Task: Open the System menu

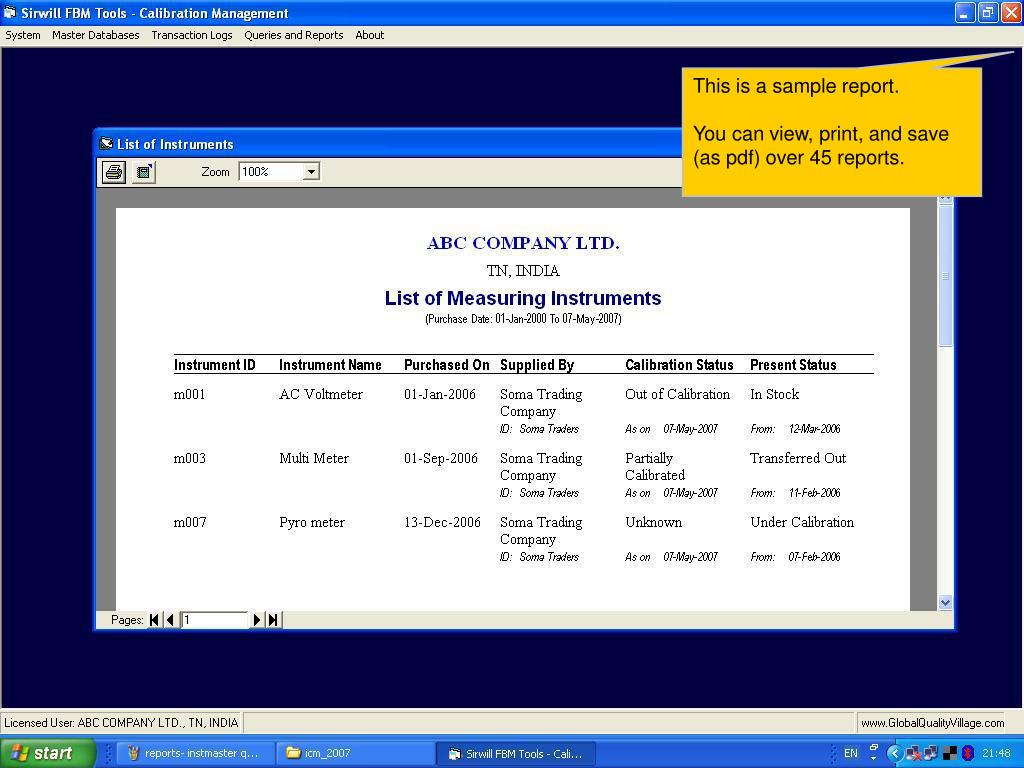Action: (x=23, y=35)
